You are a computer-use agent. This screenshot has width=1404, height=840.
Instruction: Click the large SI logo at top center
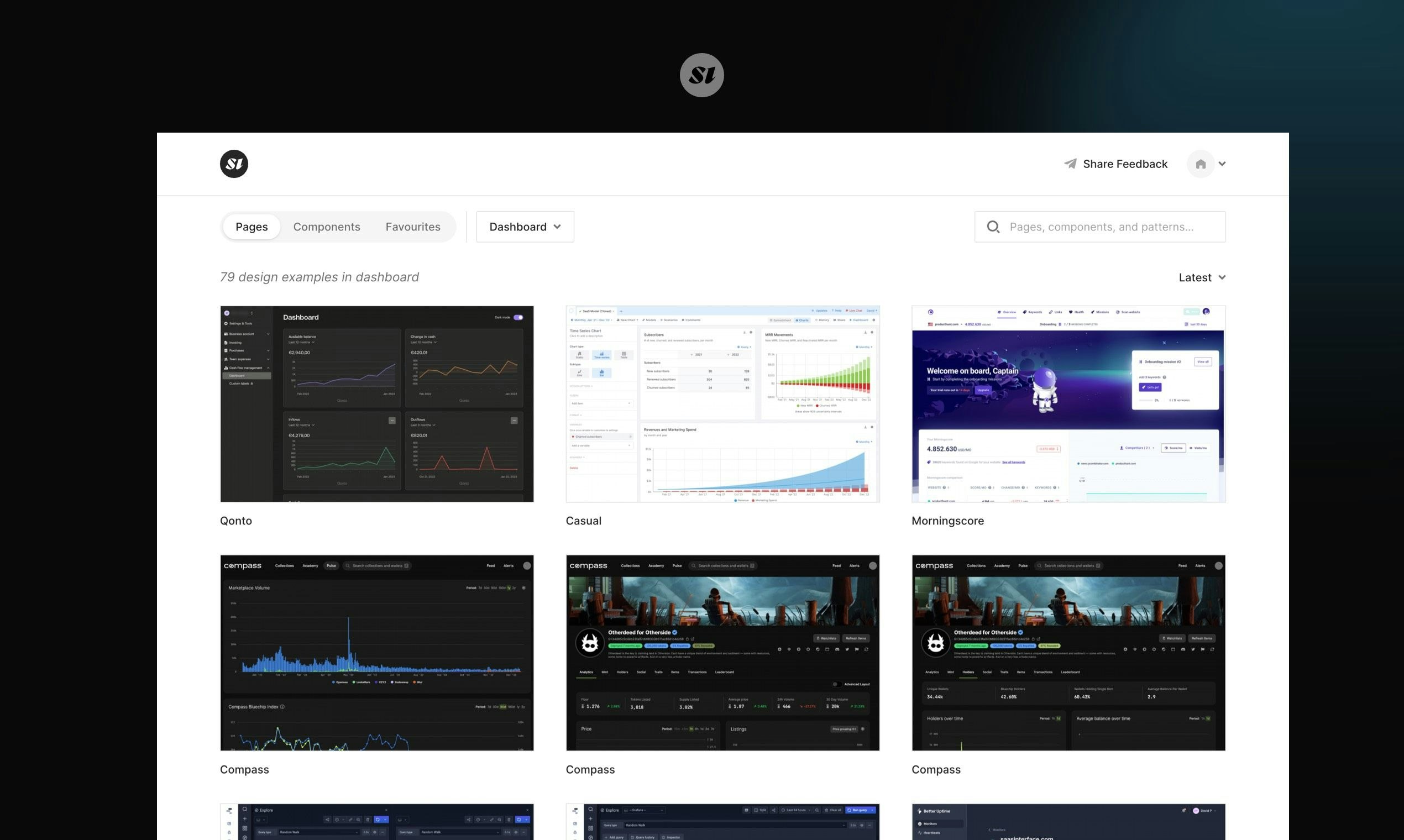click(x=701, y=75)
